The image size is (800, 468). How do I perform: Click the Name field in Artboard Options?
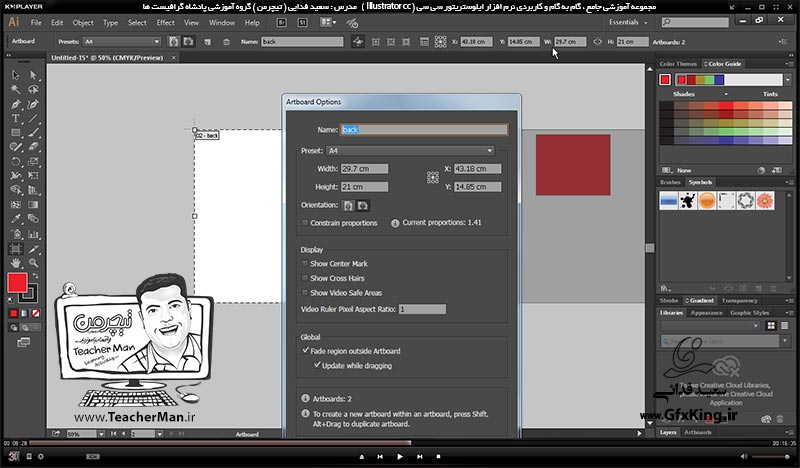pyautogui.click(x=424, y=130)
